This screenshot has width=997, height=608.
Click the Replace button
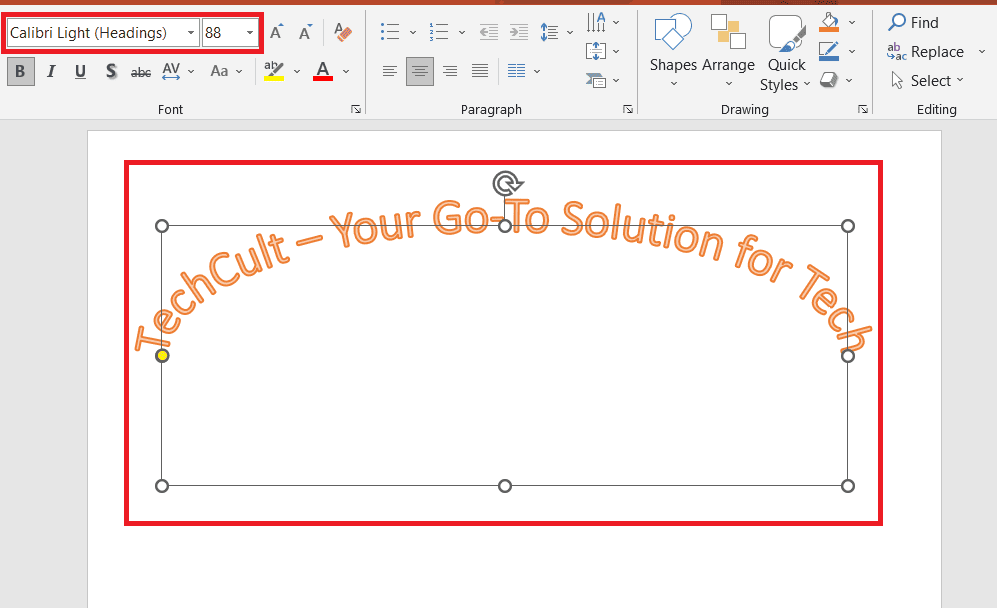[934, 51]
